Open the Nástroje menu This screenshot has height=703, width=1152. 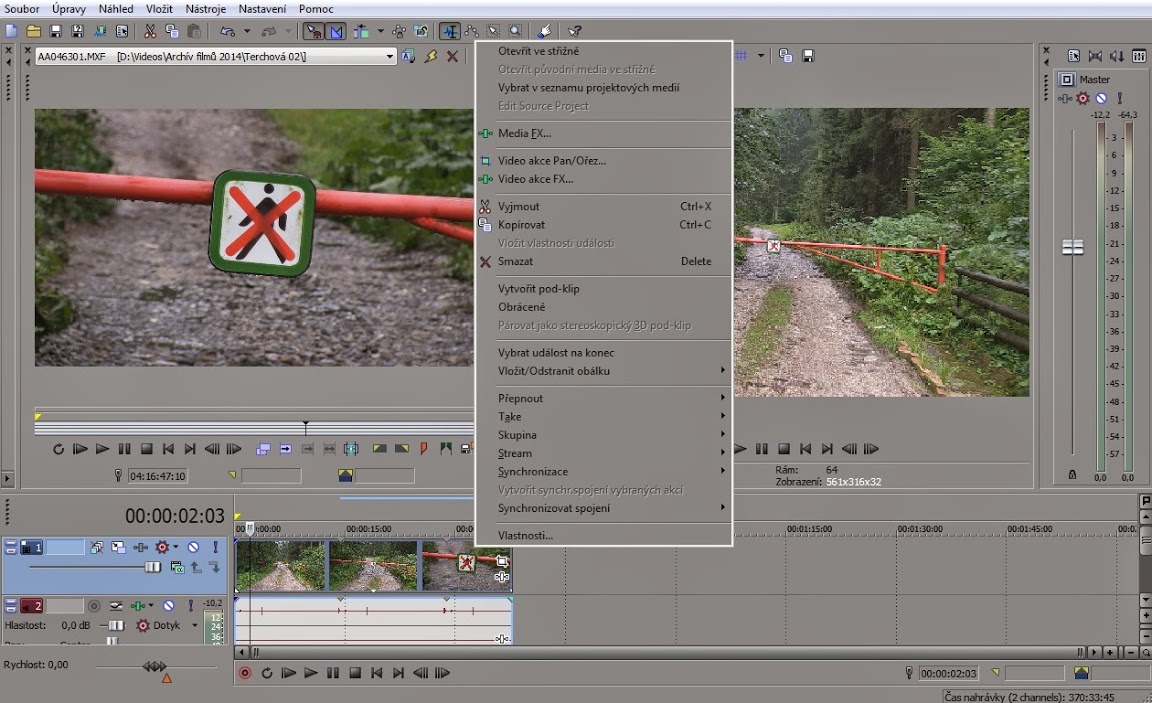click(x=204, y=9)
